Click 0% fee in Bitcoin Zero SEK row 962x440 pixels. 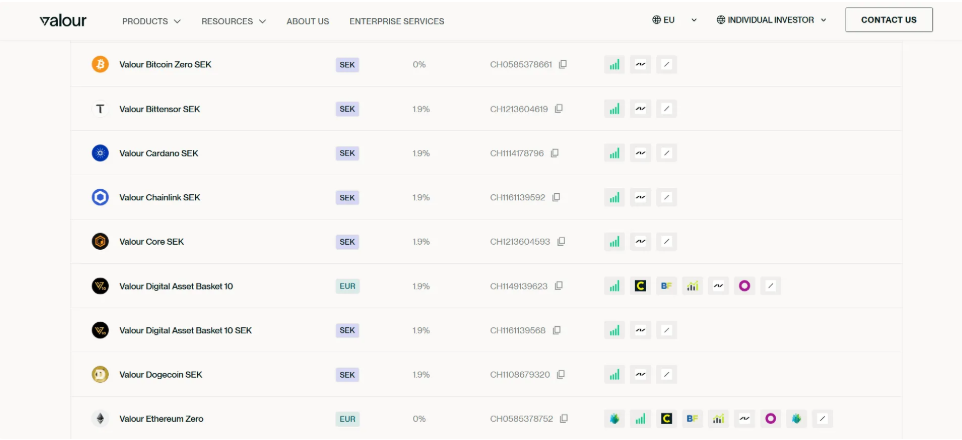pos(419,64)
